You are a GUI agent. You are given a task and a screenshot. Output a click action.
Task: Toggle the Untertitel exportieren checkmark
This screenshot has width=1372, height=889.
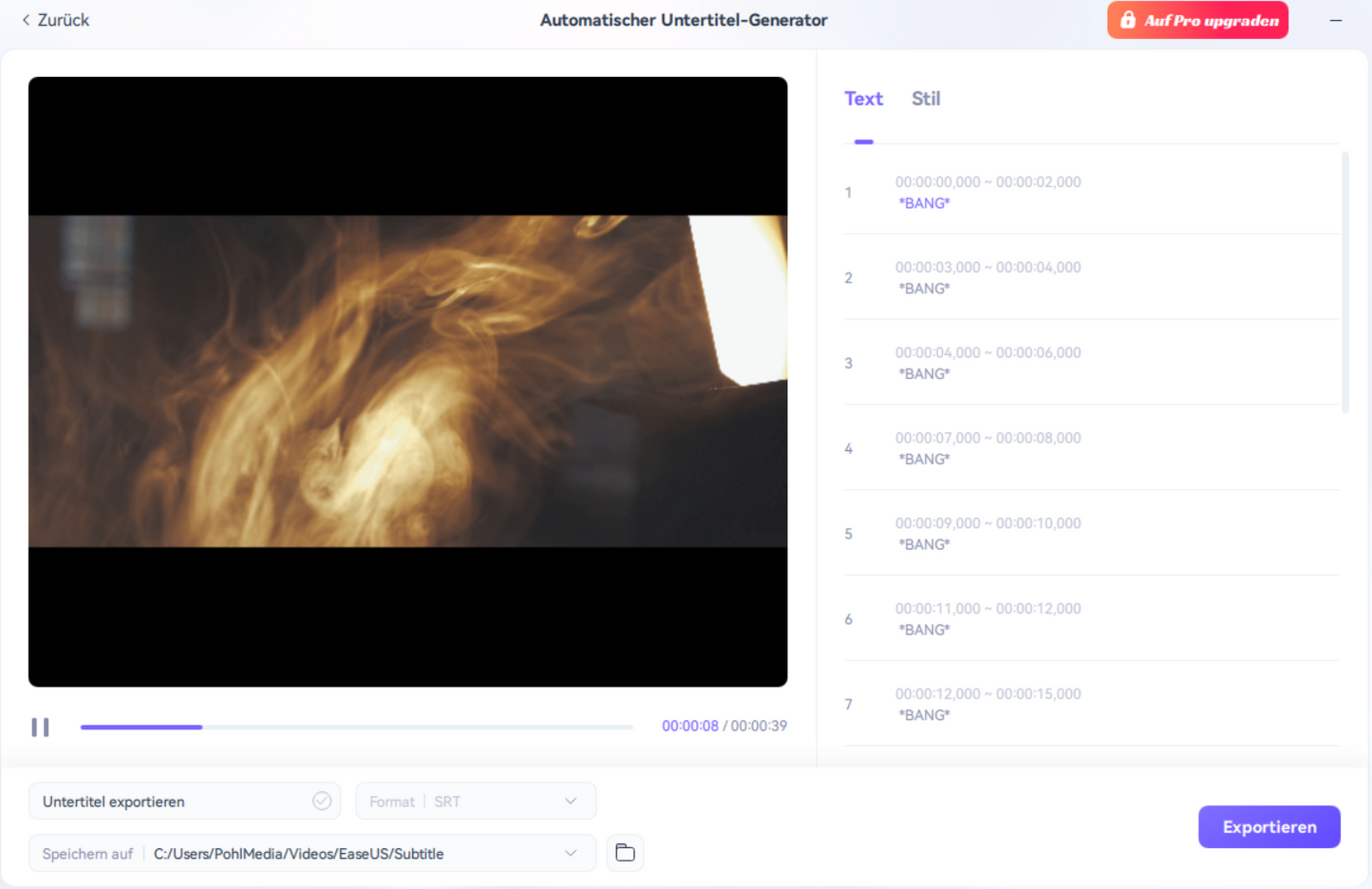point(322,801)
